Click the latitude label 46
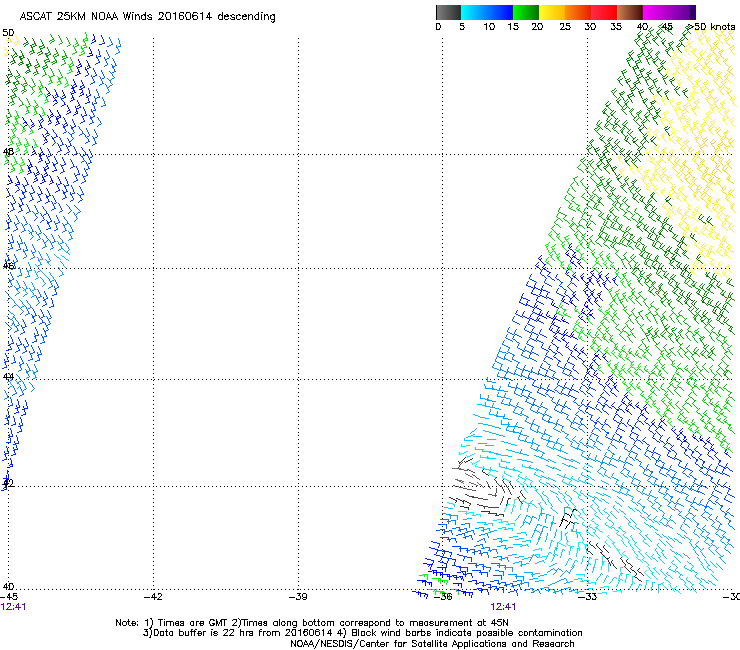740x650 pixels. tap(8, 266)
